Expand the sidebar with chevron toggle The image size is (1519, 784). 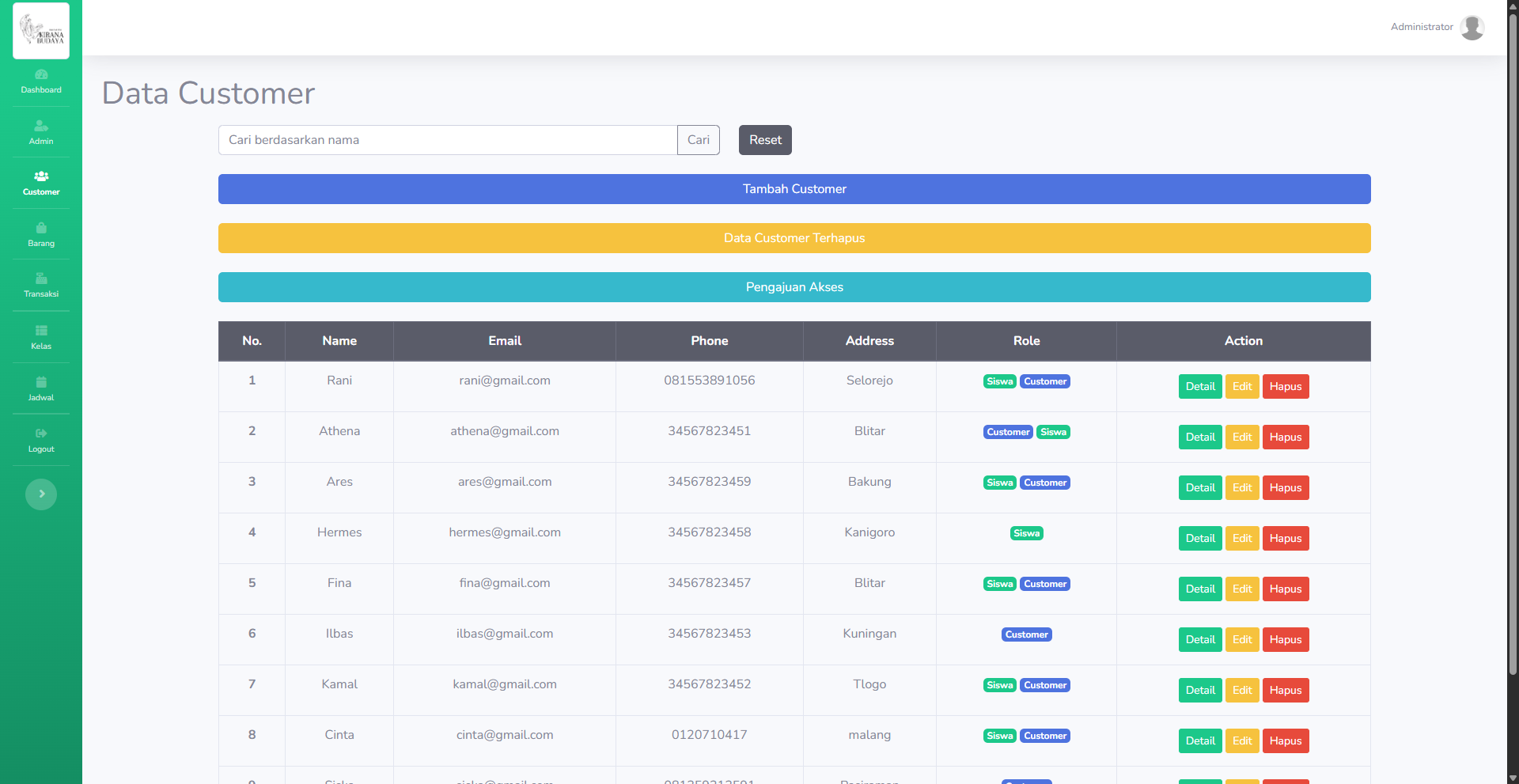41,494
